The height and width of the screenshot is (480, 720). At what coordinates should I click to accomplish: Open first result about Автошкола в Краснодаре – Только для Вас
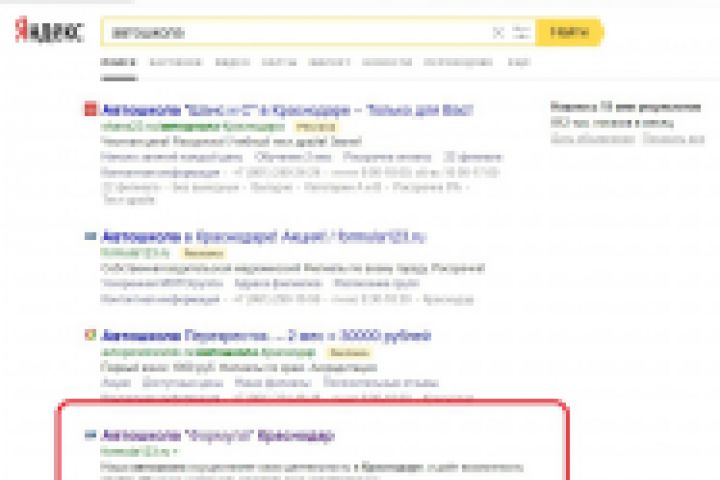click(287, 110)
